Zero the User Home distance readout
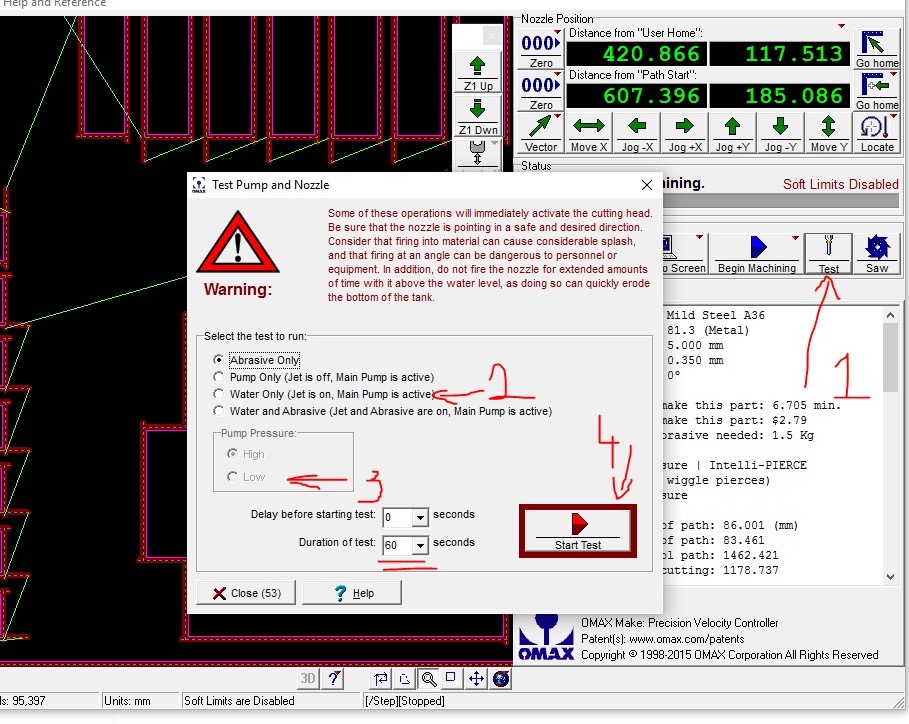The width and height of the screenshot is (909, 724). click(540, 49)
